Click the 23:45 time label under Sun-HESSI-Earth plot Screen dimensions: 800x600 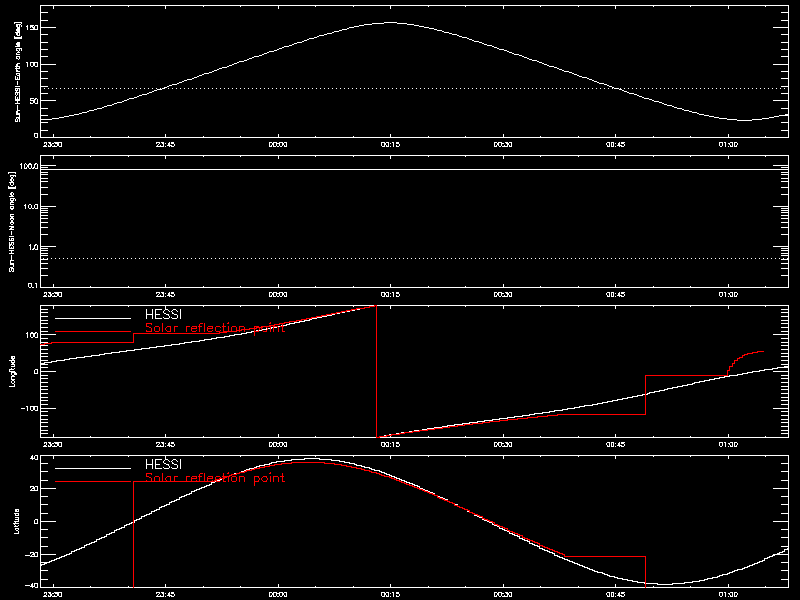pyautogui.click(x=165, y=144)
